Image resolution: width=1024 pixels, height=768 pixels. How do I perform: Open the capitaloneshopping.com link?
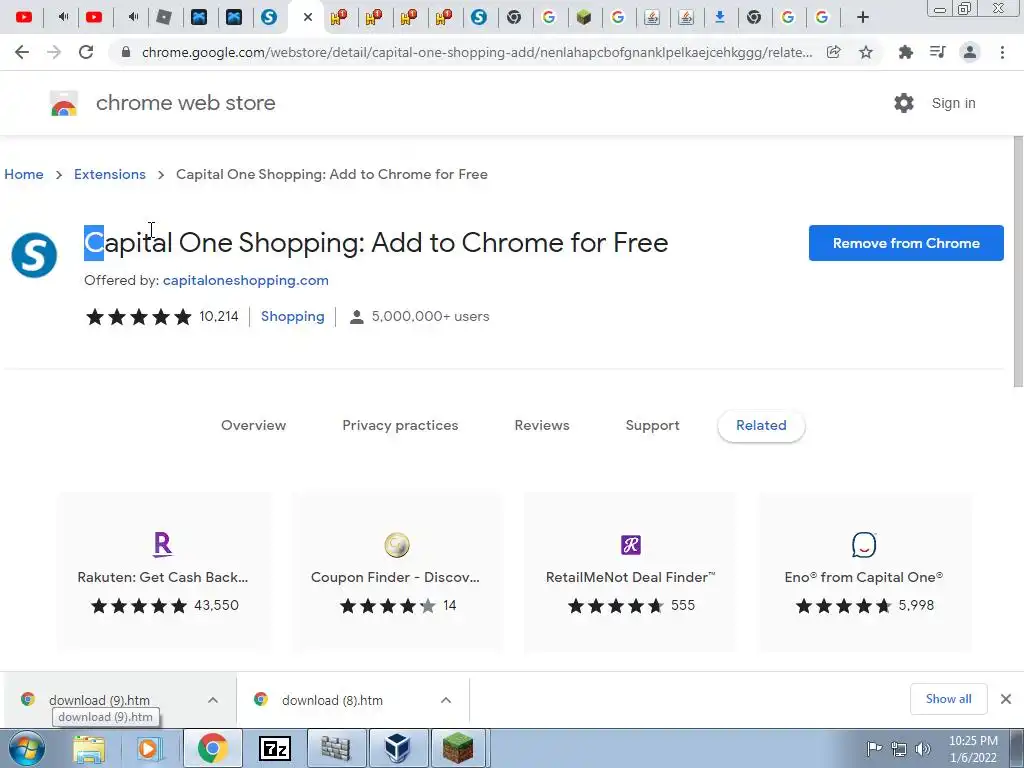click(x=246, y=280)
